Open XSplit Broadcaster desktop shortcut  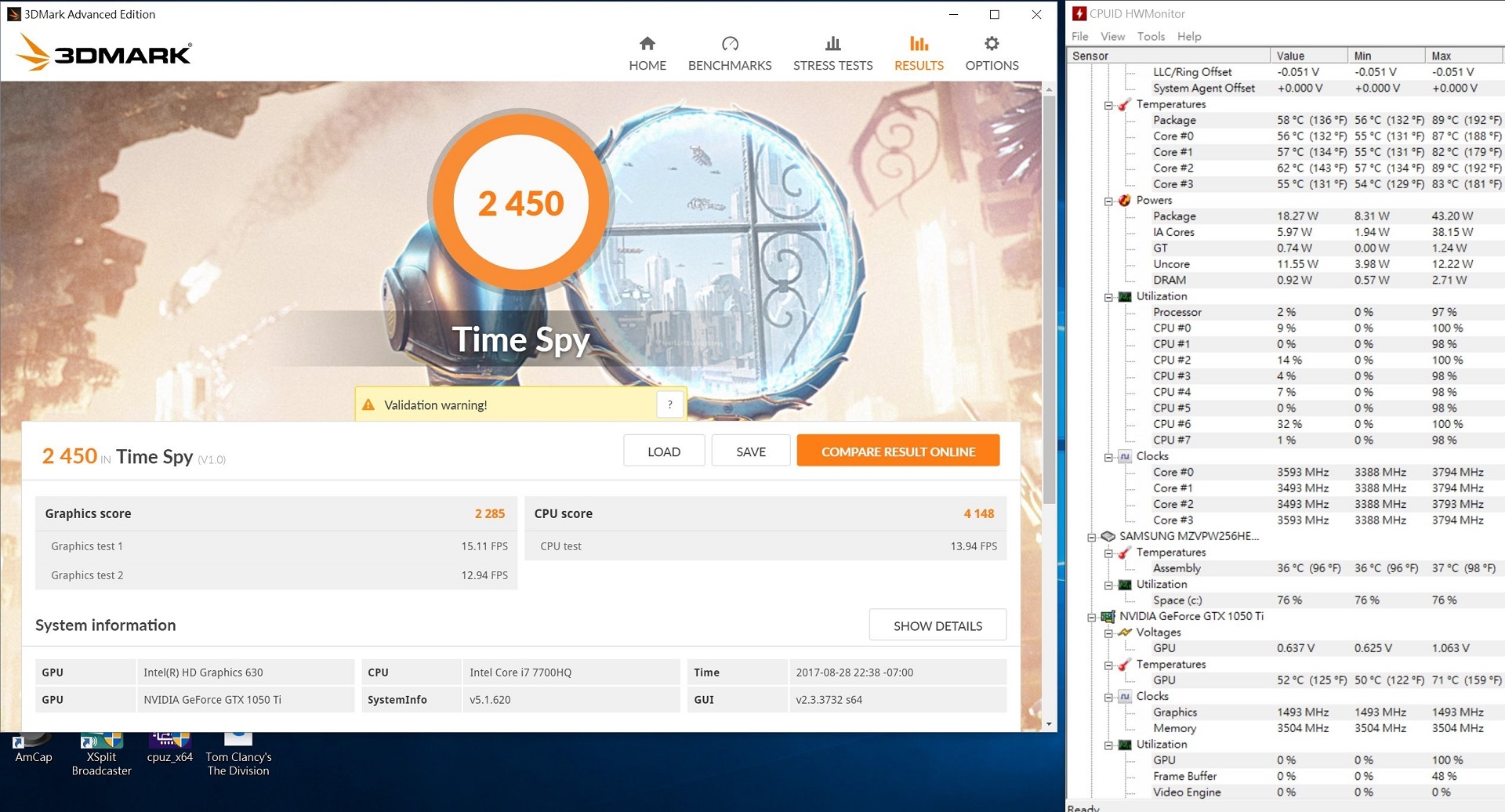(x=101, y=755)
